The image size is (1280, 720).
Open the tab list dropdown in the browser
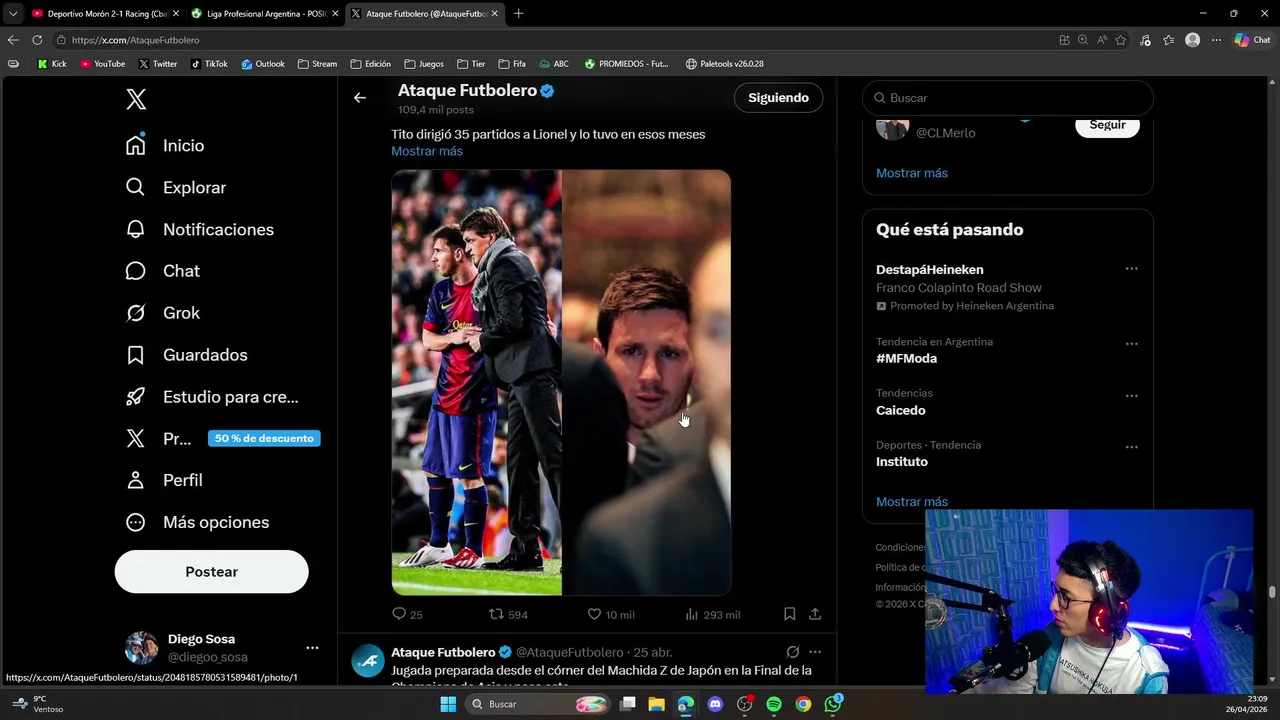(x=13, y=14)
